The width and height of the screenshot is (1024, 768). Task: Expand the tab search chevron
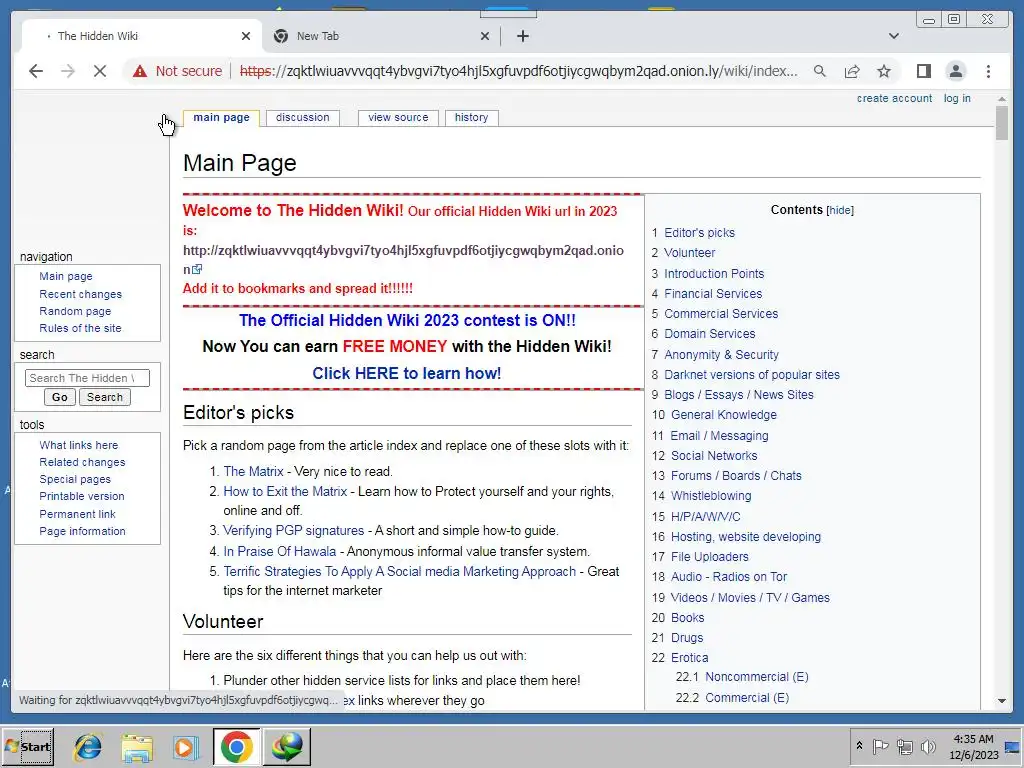coord(894,36)
